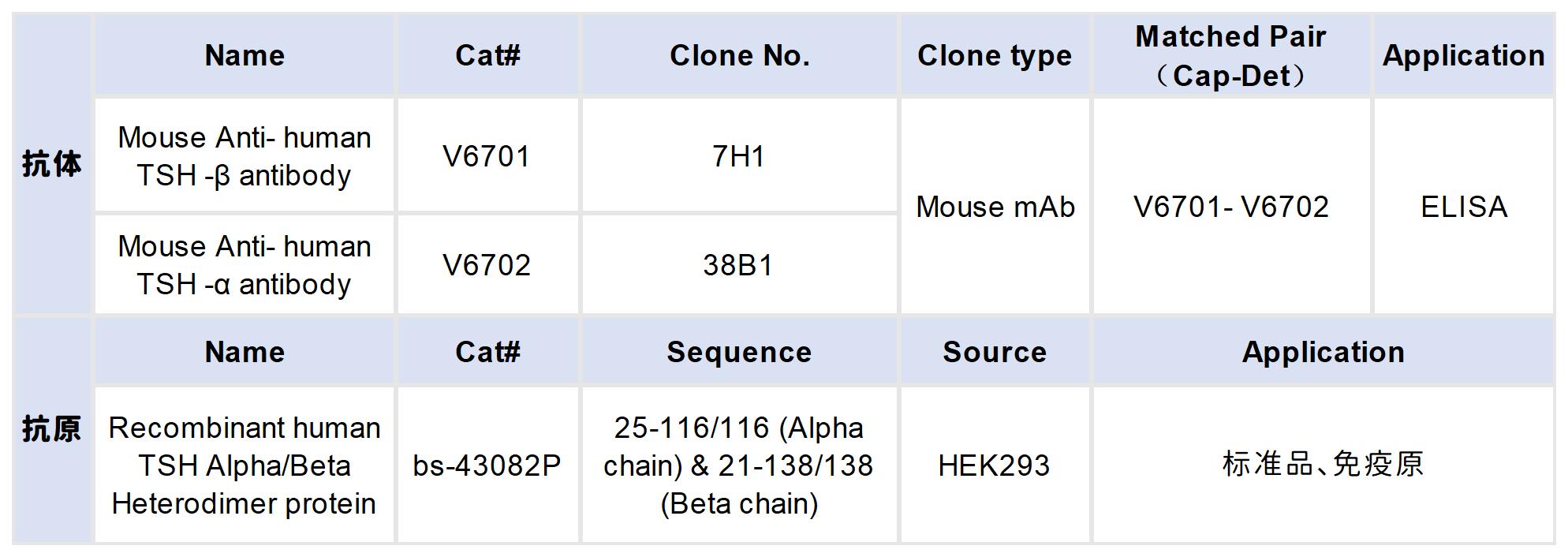The image size is (1568, 557).
Task: Click the V6701 catalog number cell
Action: point(487,156)
